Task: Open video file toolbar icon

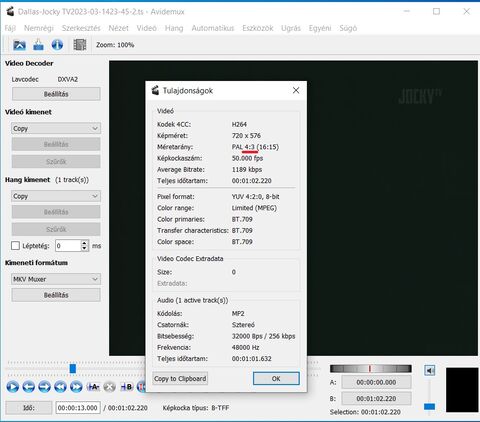Action: (19, 45)
